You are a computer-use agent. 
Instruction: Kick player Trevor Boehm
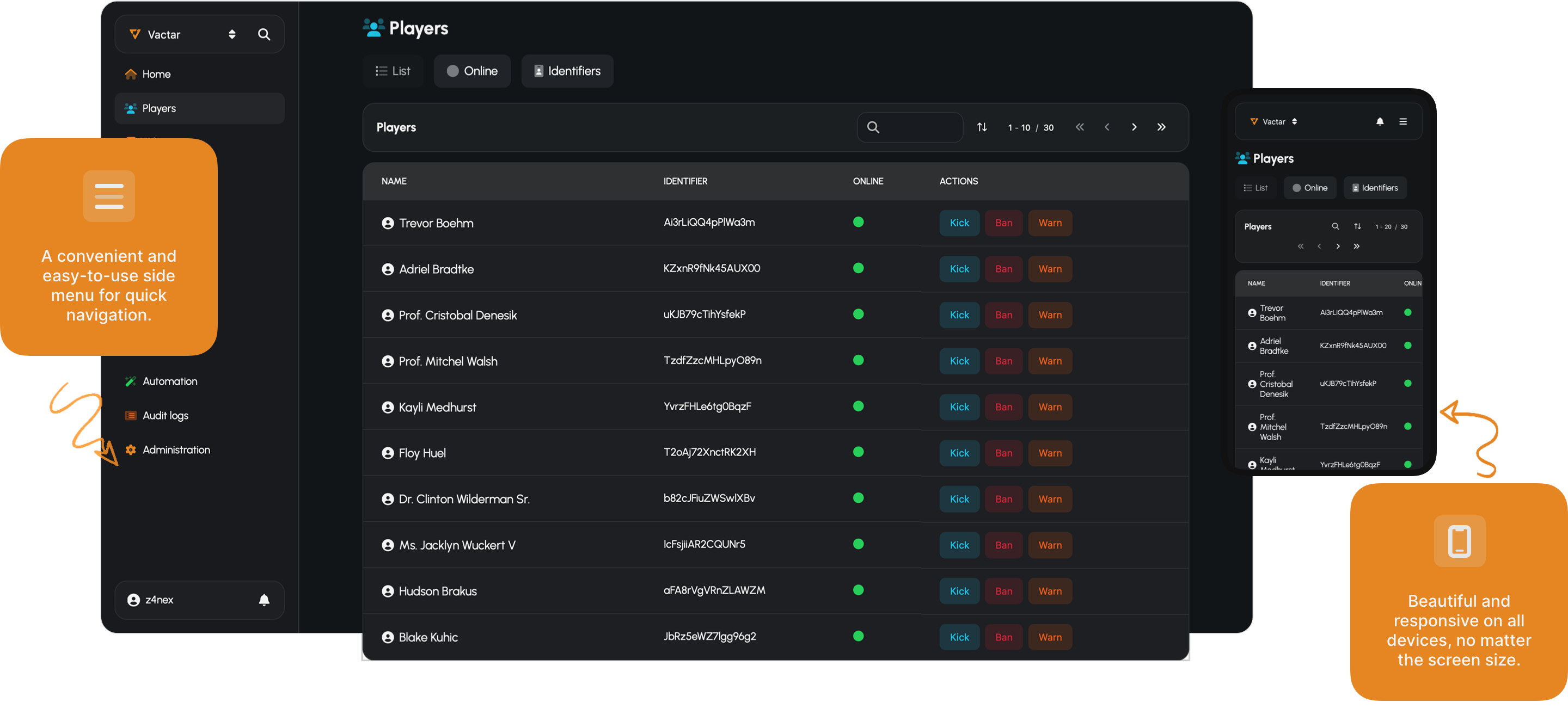point(959,223)
